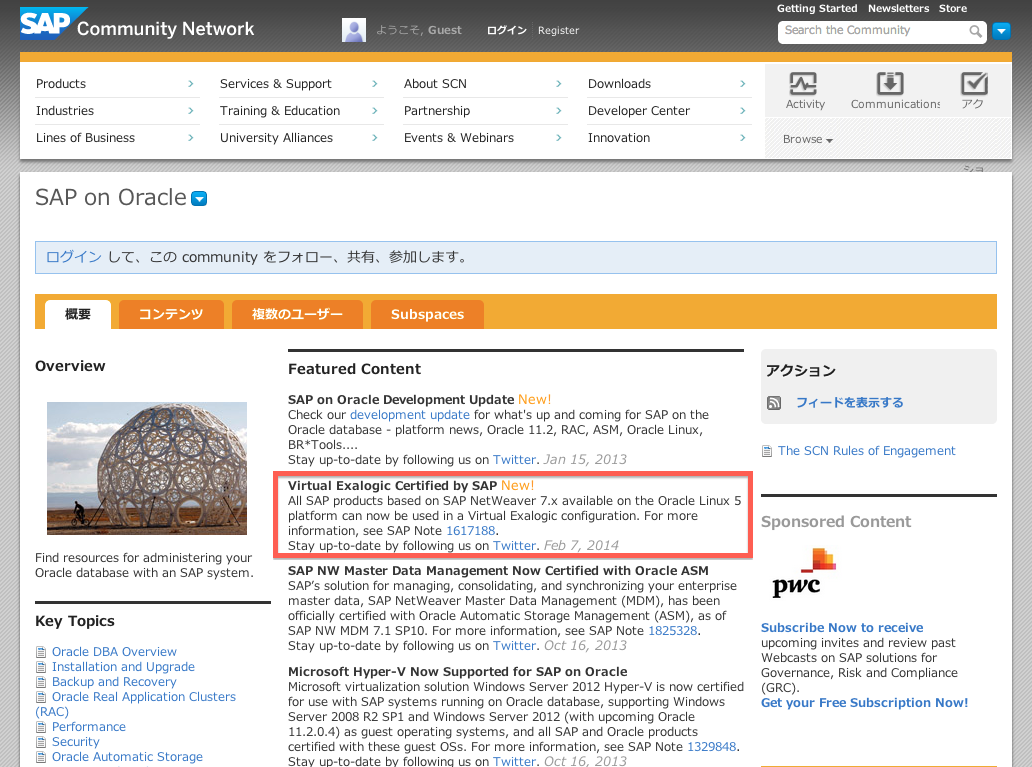The height and width of the screenshot is (767, 1032).
Task: Expand the Lines of Business arrow
Action: click(190, 138)
